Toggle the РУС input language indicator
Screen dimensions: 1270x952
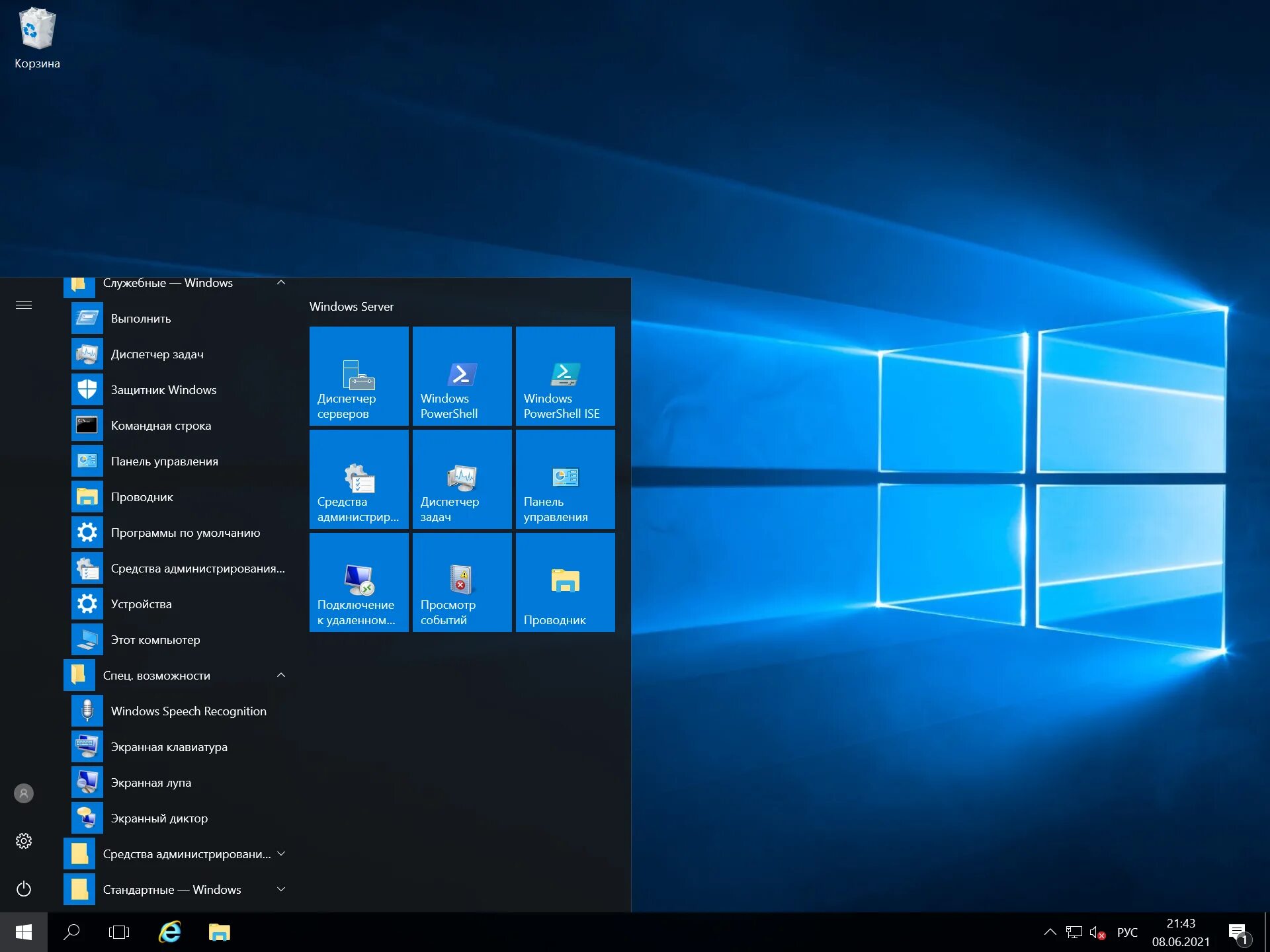[1127, 932]
